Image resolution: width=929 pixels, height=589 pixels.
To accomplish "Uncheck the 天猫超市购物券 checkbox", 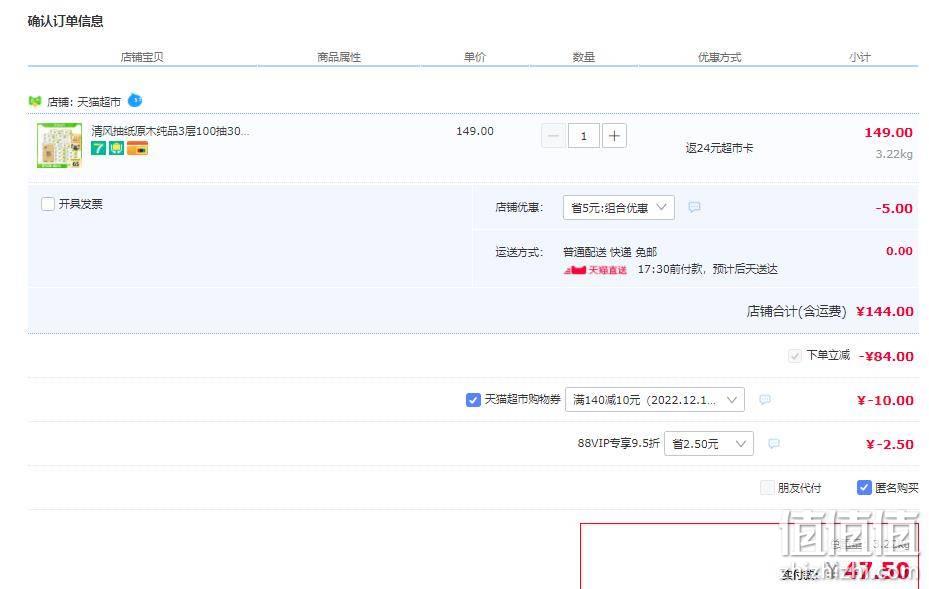I will point(473,400).
